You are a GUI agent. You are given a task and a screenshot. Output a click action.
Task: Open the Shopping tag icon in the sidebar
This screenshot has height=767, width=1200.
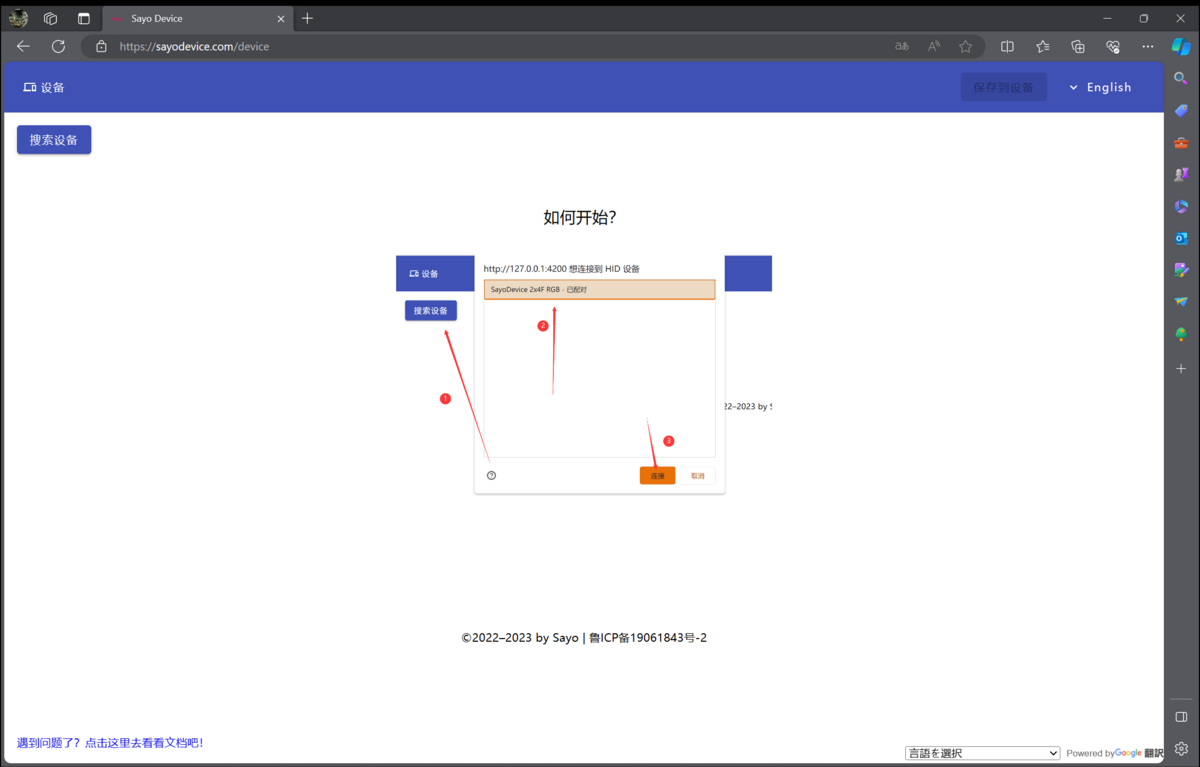[1180, 110]
